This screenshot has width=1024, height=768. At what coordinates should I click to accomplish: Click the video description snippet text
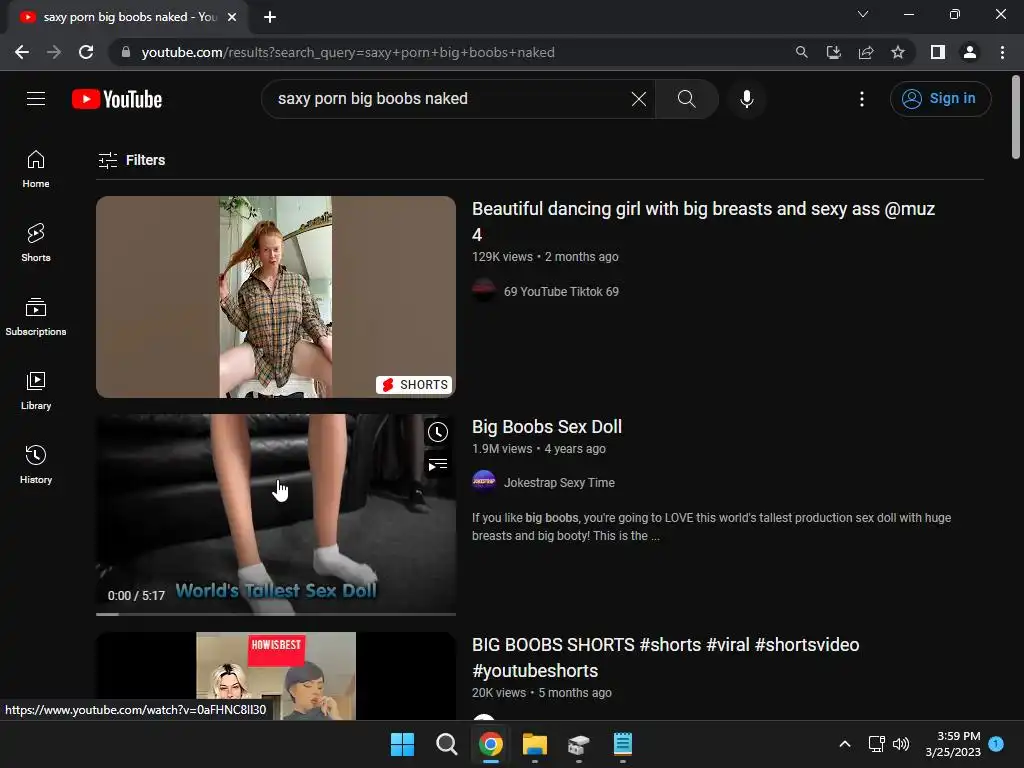[711, 526]
